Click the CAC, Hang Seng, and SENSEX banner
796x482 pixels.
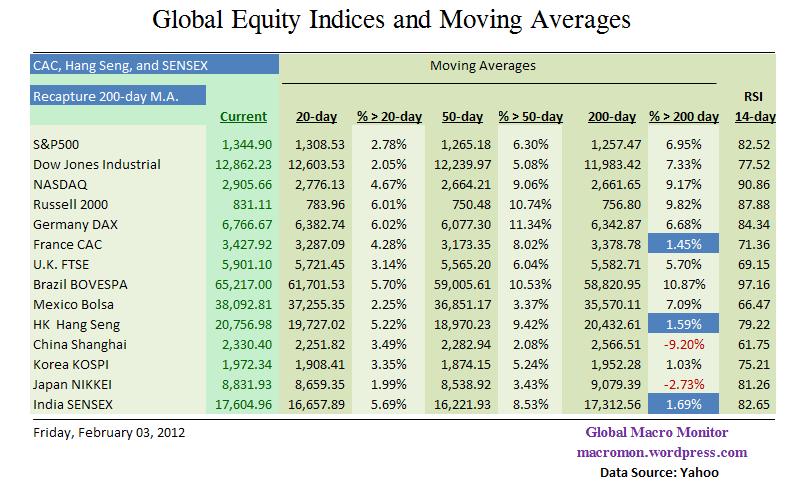pyautogui.click(x=140, y=66)
